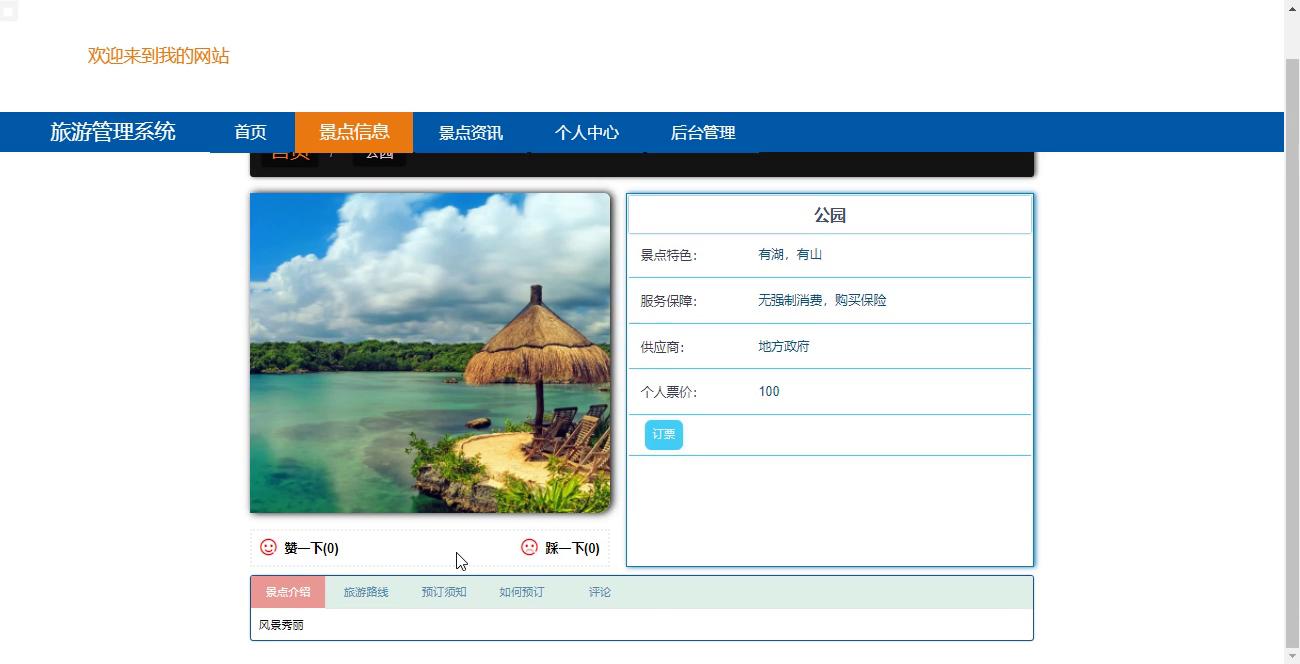Click the 旅游管理系统 brand title
1300x664 pixels.
point(113,132)
